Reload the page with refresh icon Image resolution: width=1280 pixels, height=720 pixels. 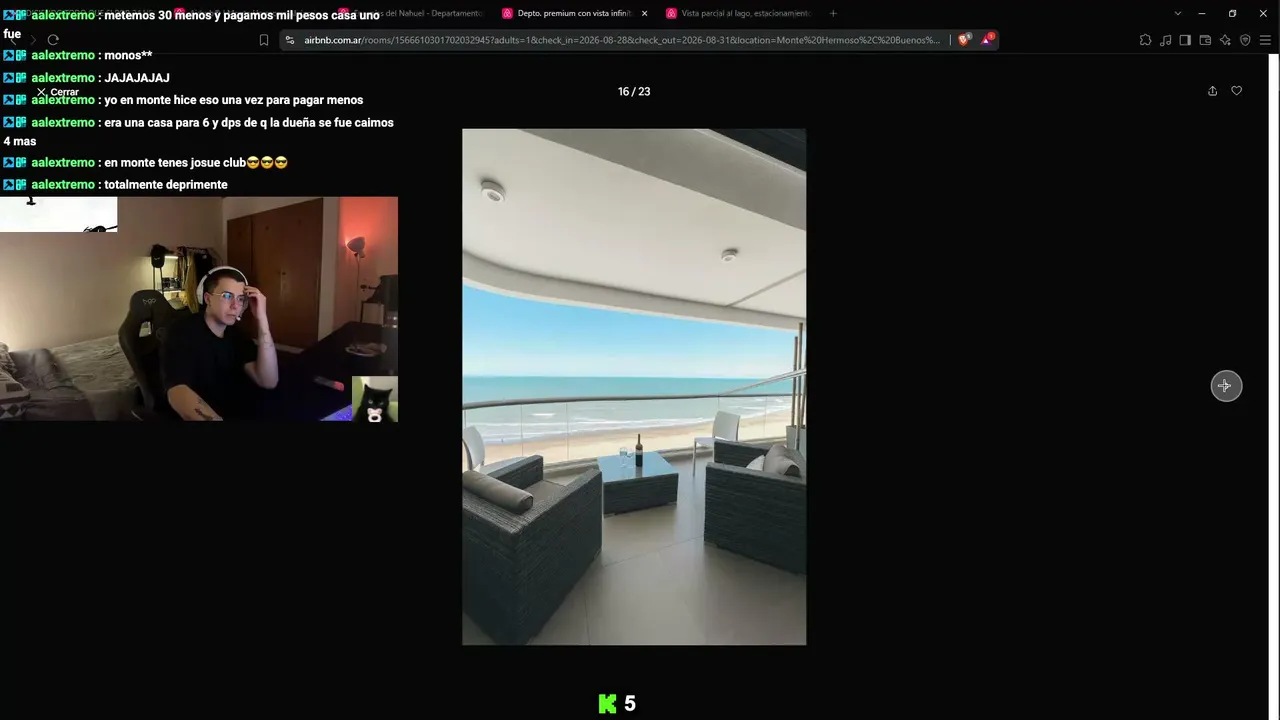(x=53, y=40)
